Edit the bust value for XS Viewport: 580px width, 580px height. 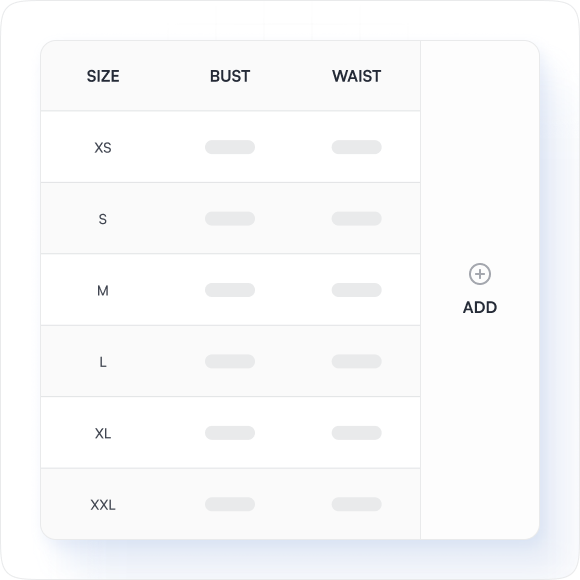click(230, 147)
